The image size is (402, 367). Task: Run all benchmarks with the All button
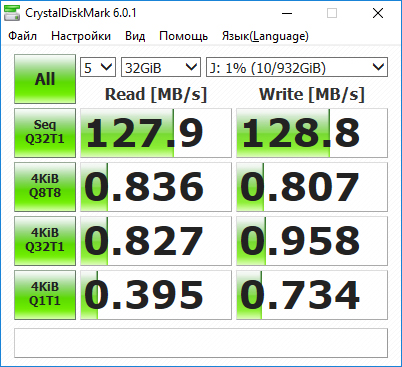pos(45,79)
